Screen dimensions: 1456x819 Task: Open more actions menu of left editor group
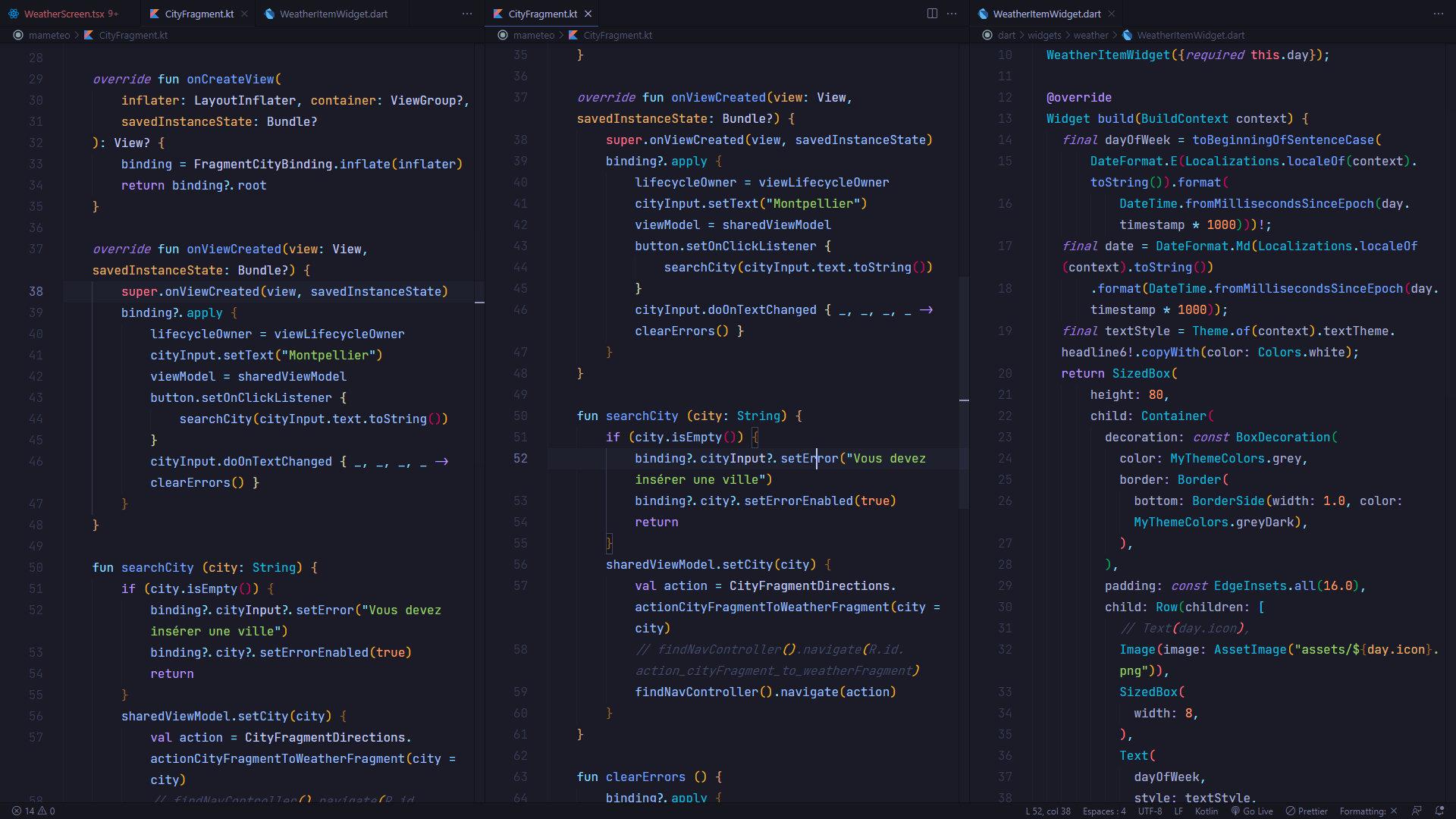(467, 14)
